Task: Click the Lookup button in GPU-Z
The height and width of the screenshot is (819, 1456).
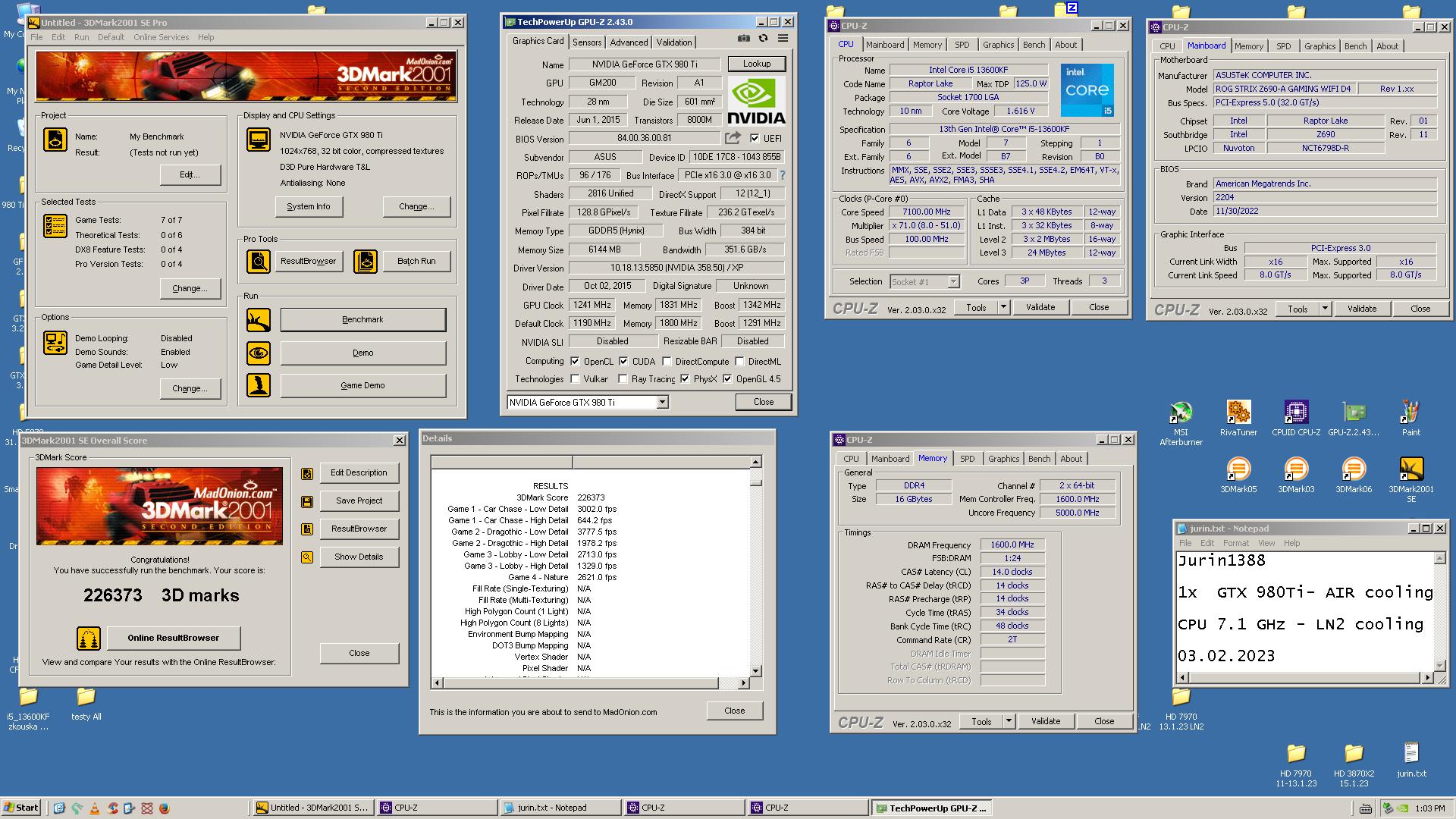Action: (757, 64)
